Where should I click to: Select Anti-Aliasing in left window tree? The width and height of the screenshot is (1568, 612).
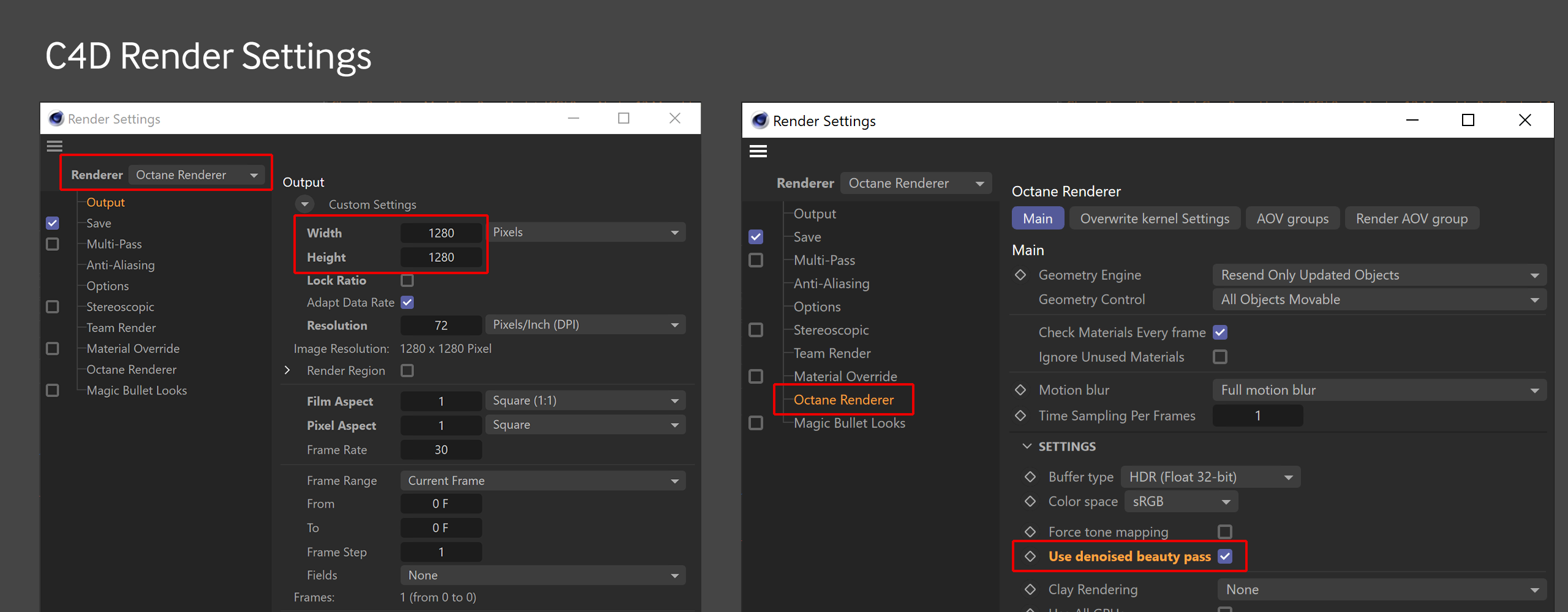click(x=121, y=265)
